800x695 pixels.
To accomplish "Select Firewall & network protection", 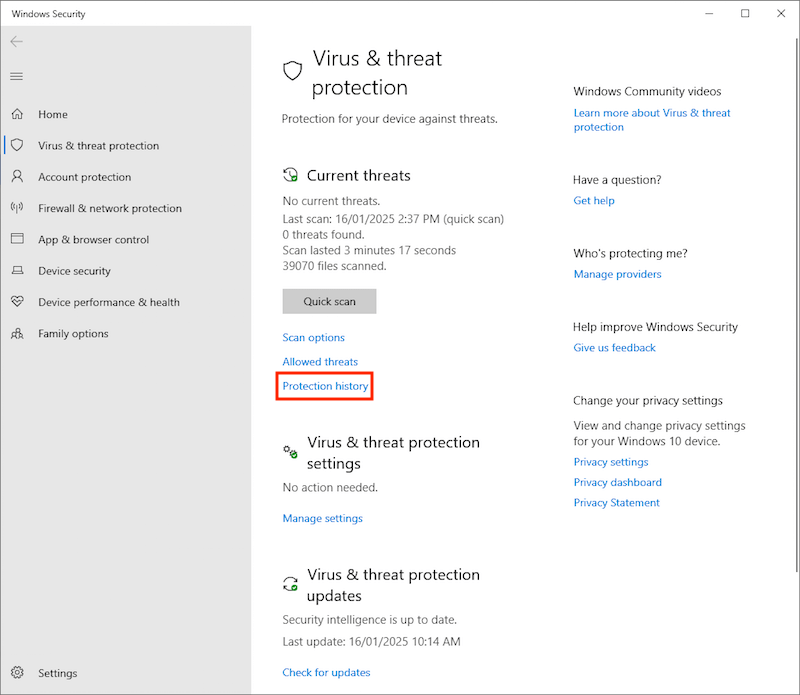I will (110, 208).
